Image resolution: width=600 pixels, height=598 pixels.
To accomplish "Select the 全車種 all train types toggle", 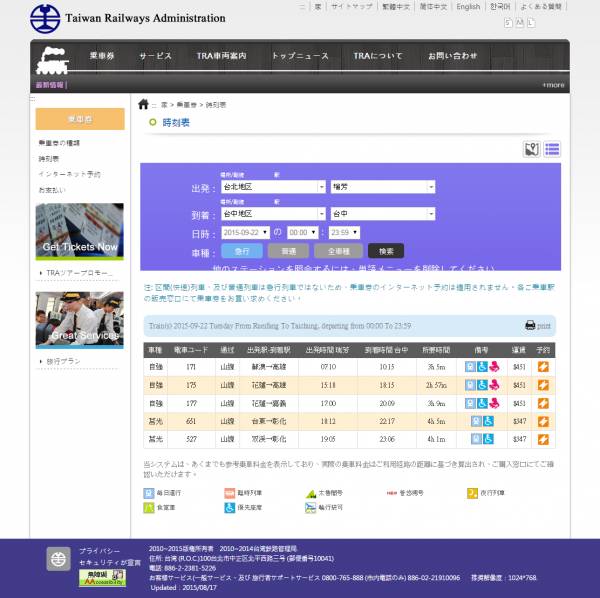I will click(339, 251).
